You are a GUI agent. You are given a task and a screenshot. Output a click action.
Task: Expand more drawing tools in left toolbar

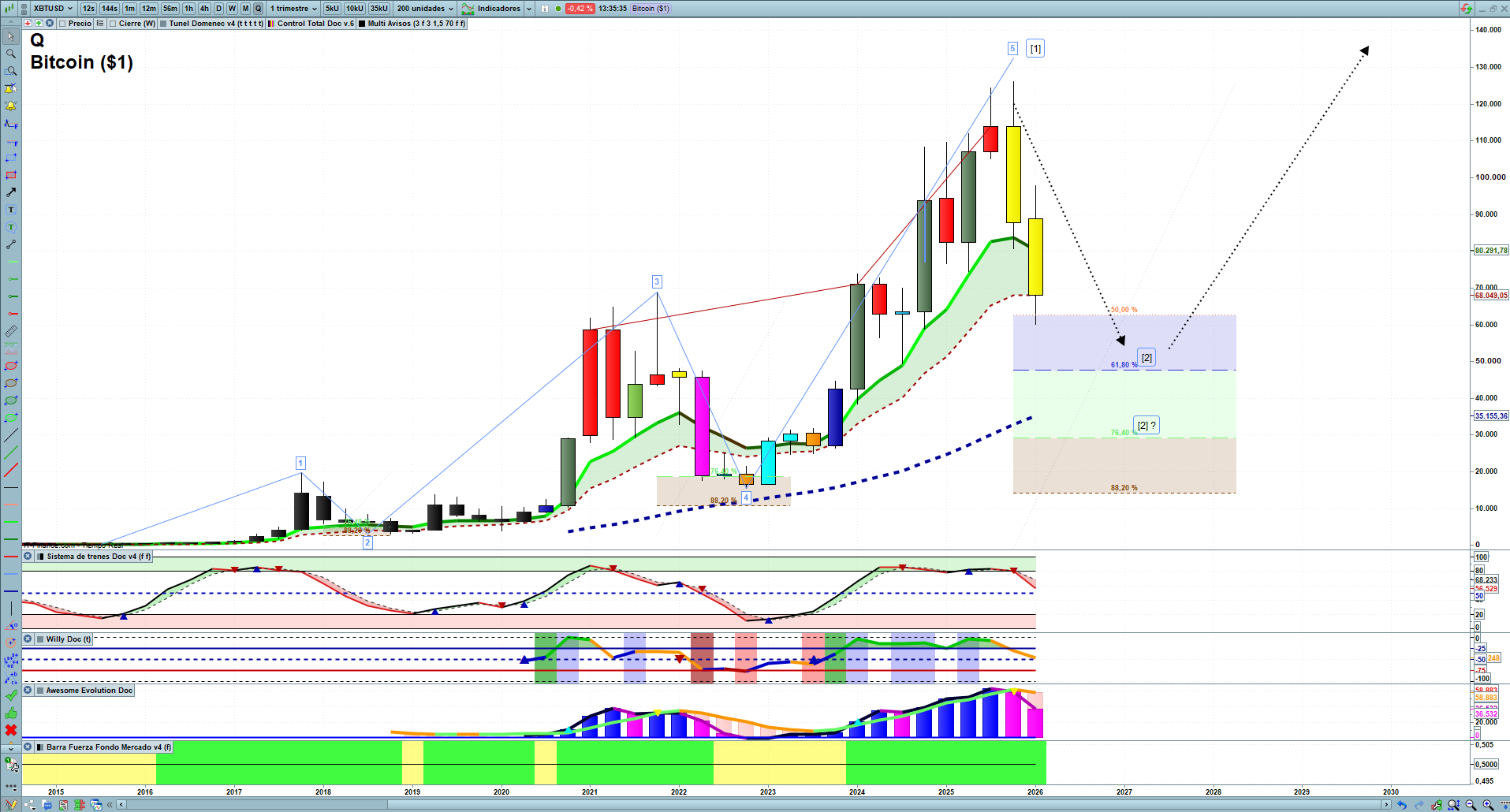tap(11, 747)
